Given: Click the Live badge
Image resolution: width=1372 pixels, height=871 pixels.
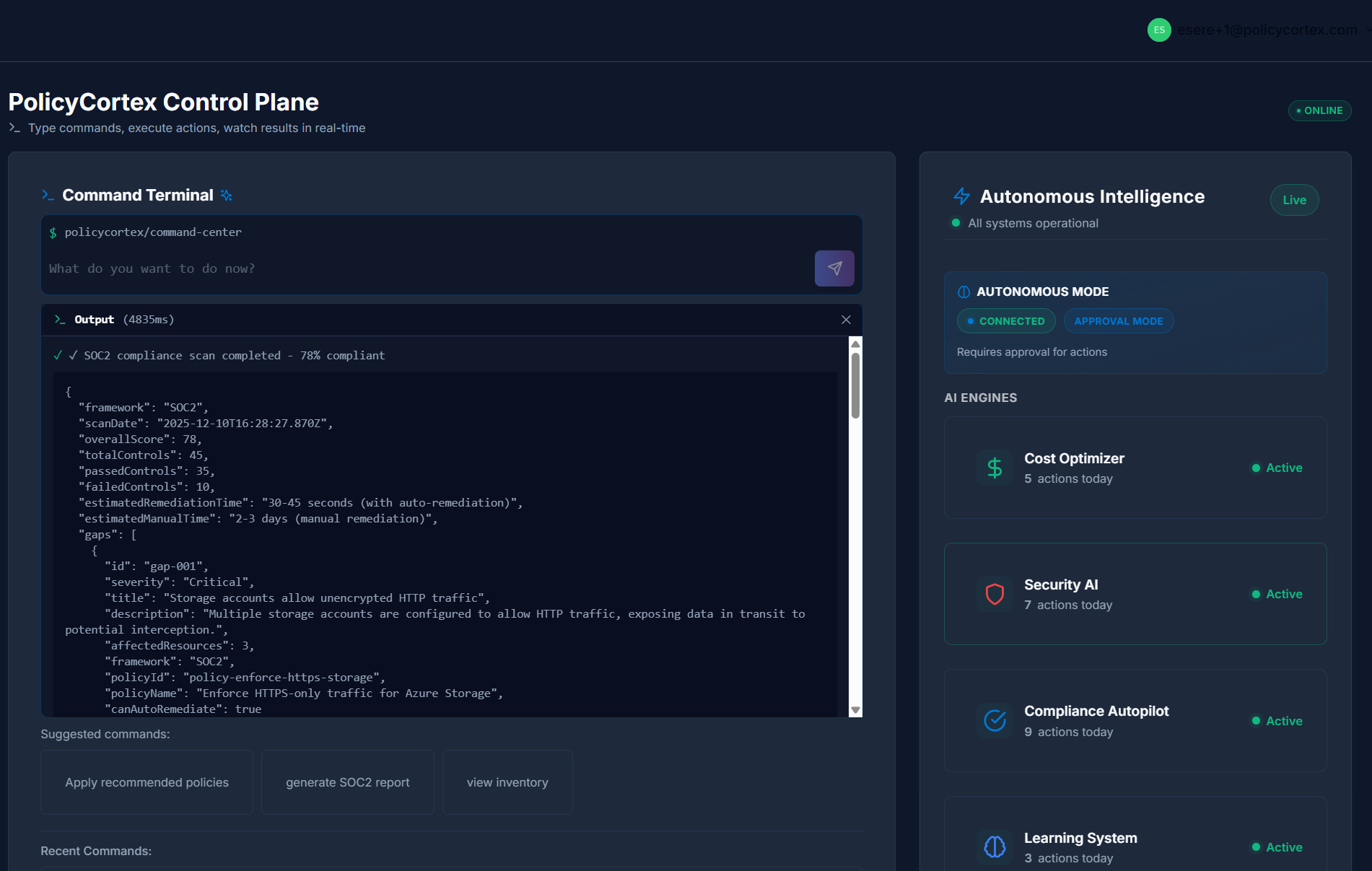Looking at the screenshot, I should [x=1295, y=200].
